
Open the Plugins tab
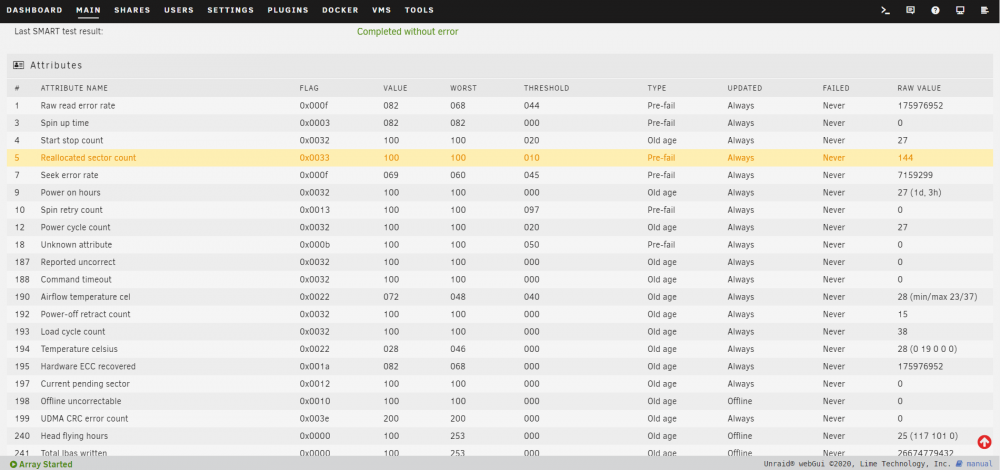[x=288, y=10]
